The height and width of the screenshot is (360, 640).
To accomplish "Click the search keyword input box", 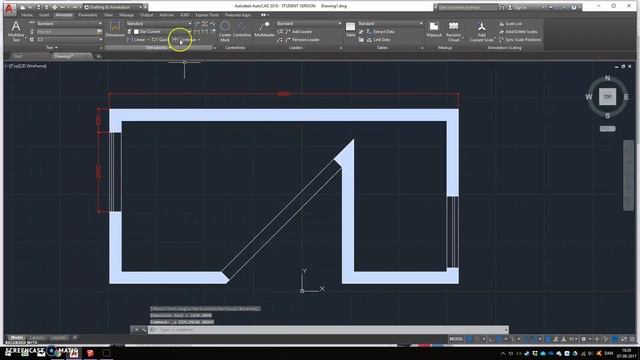I will pyautogui.click(x=467, y=7).
